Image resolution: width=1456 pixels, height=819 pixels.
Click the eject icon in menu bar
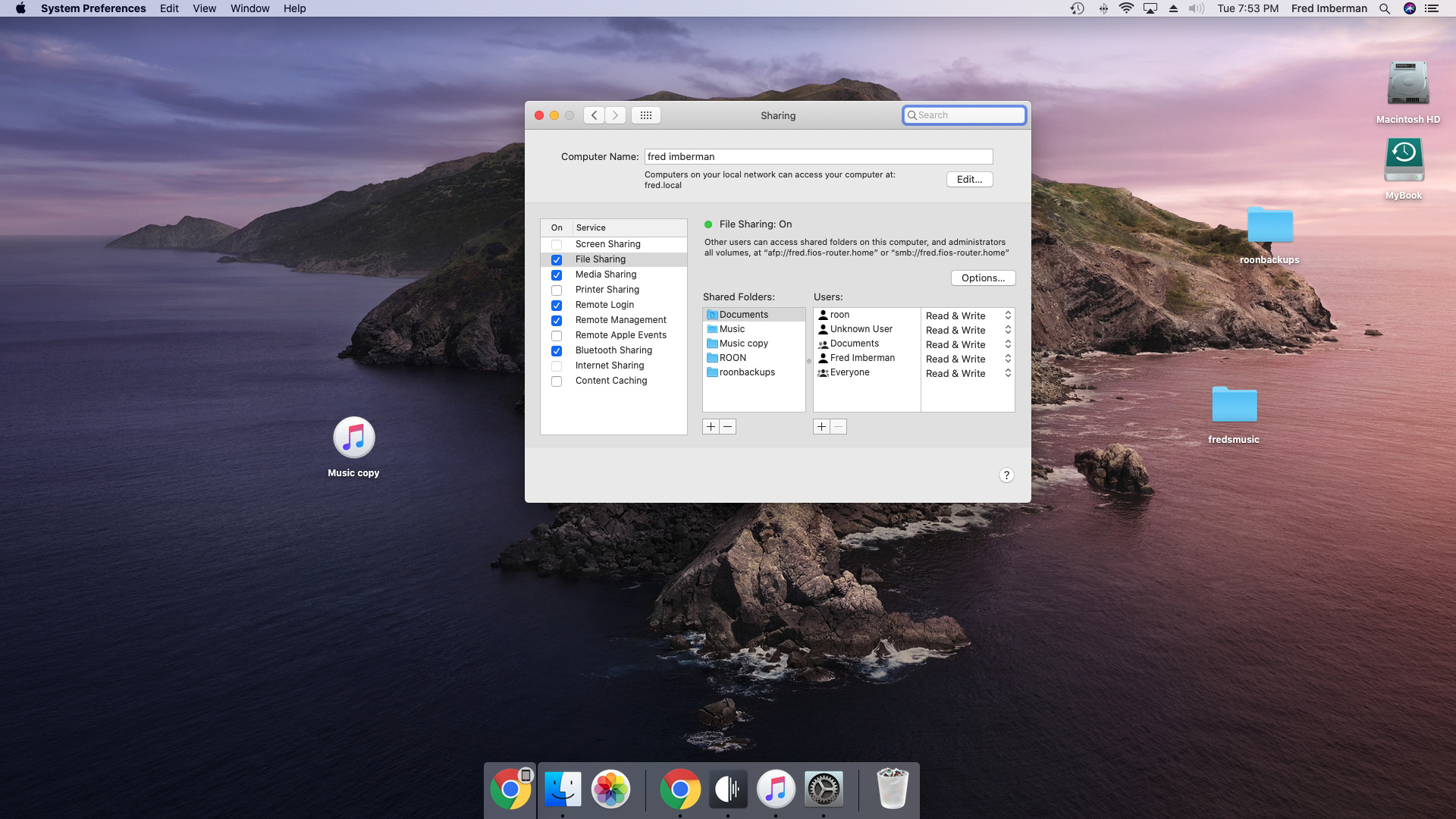point(1173,8)
